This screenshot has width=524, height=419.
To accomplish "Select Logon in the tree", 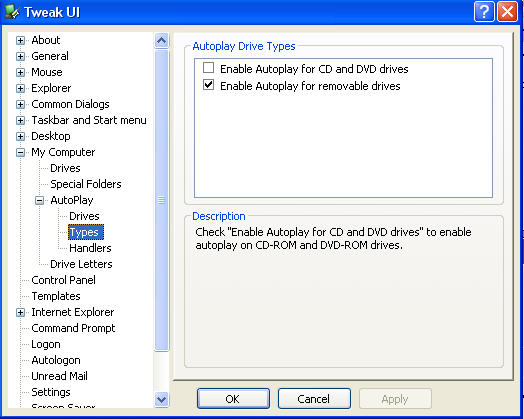I will [x=46, y=344].
